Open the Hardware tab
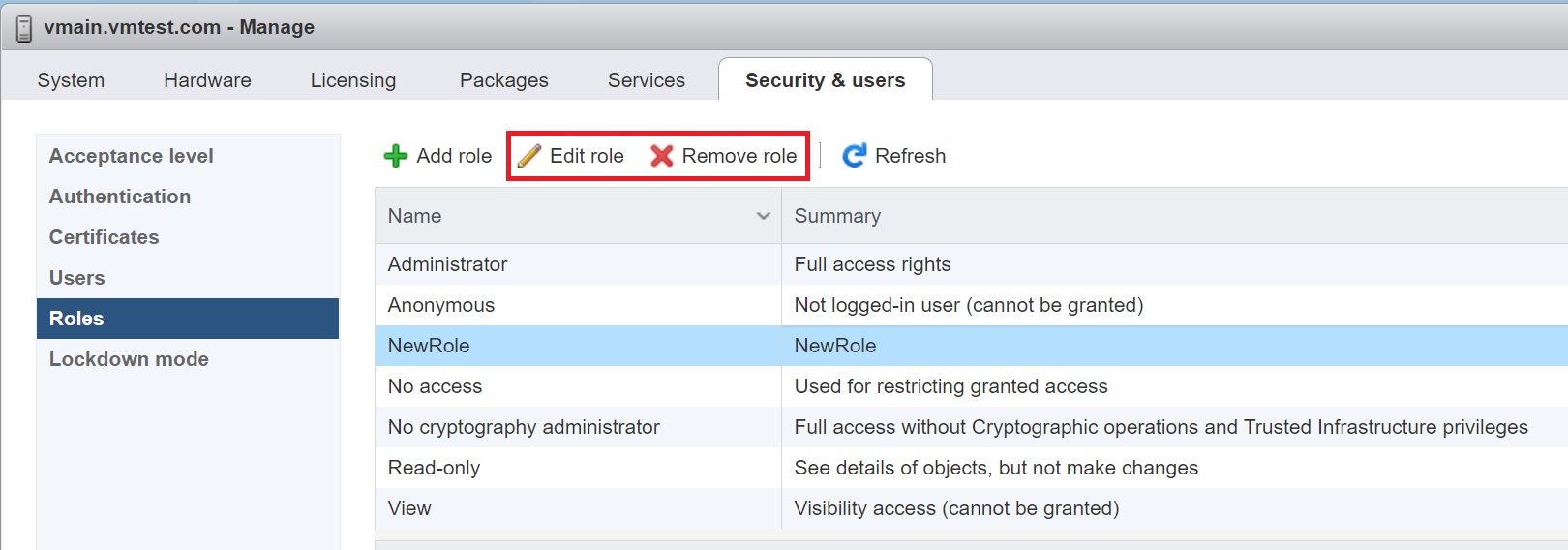 [x=207, y=80]
